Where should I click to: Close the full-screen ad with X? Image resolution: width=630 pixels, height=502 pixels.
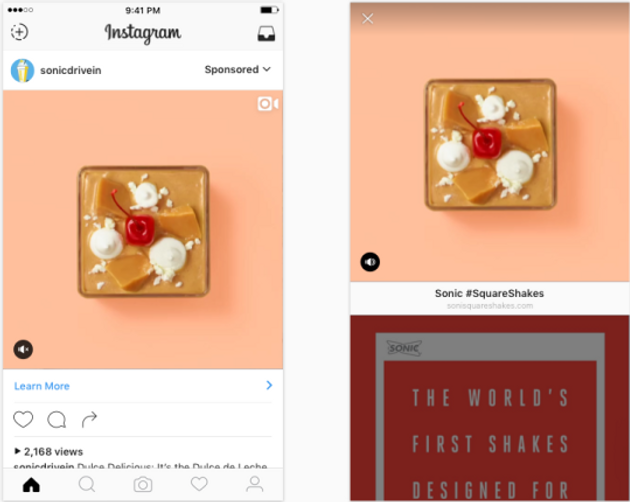pyautogui.click(x=367, y=18)
